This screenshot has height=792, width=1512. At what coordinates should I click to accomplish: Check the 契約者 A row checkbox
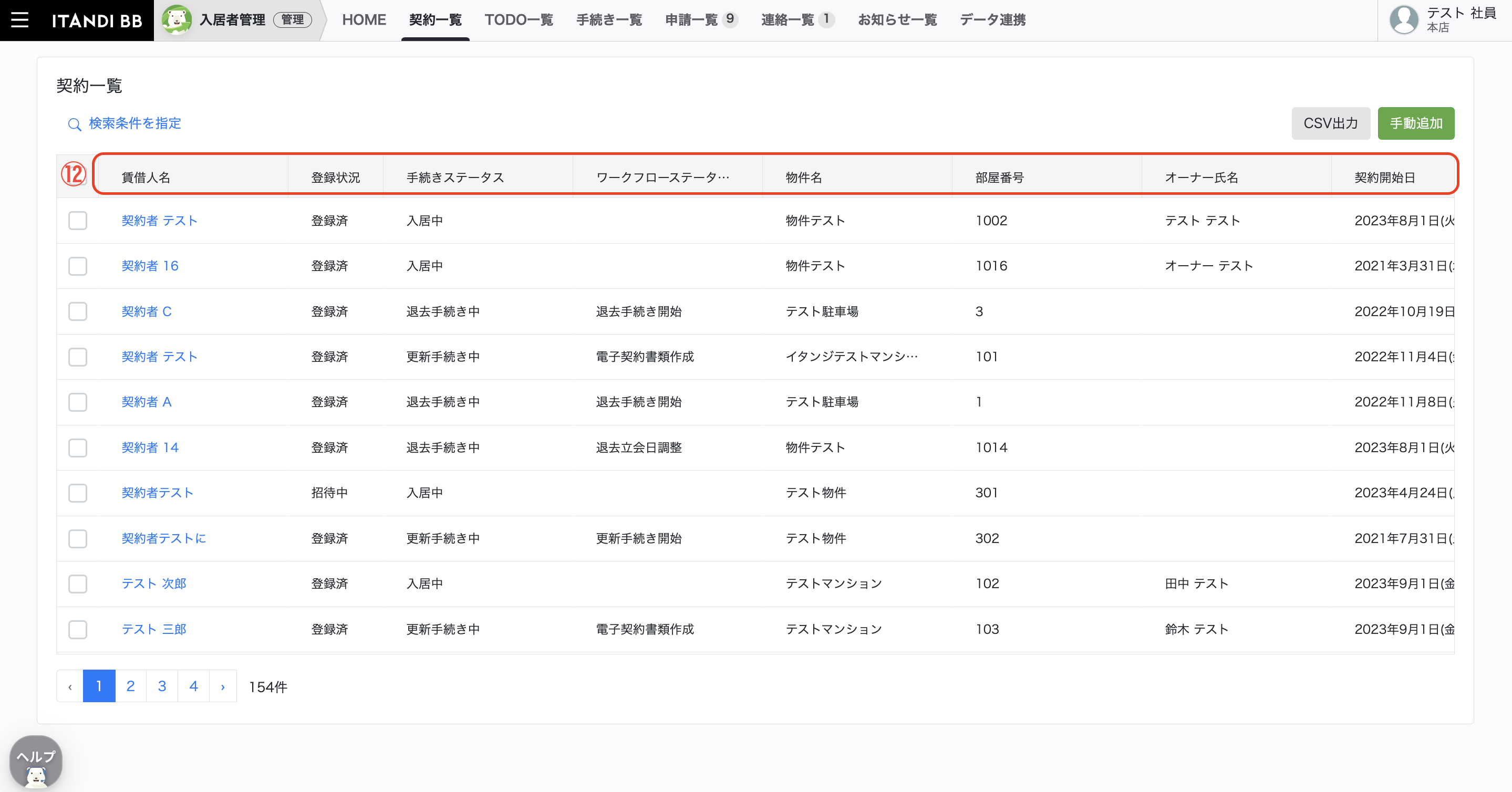pos(77,402)
